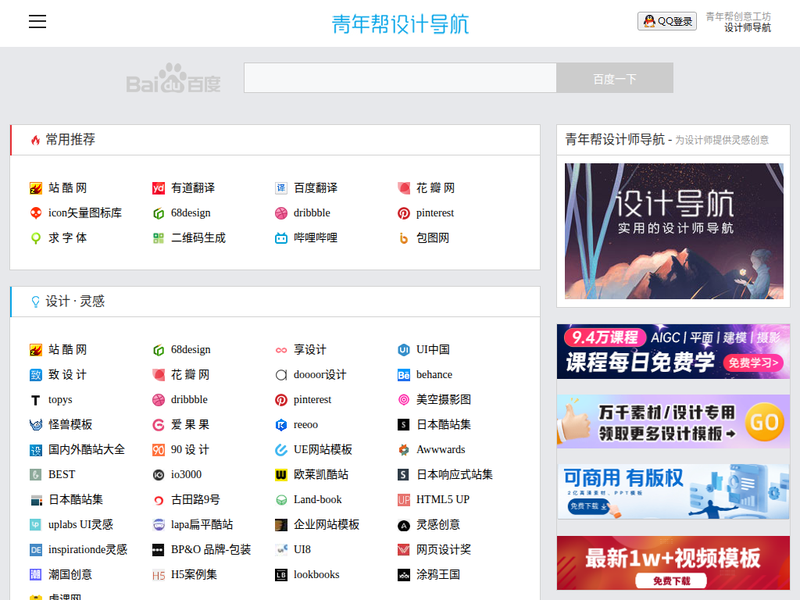
Task: Open the hamburger menu icon
Action: [x=37, y=21]
